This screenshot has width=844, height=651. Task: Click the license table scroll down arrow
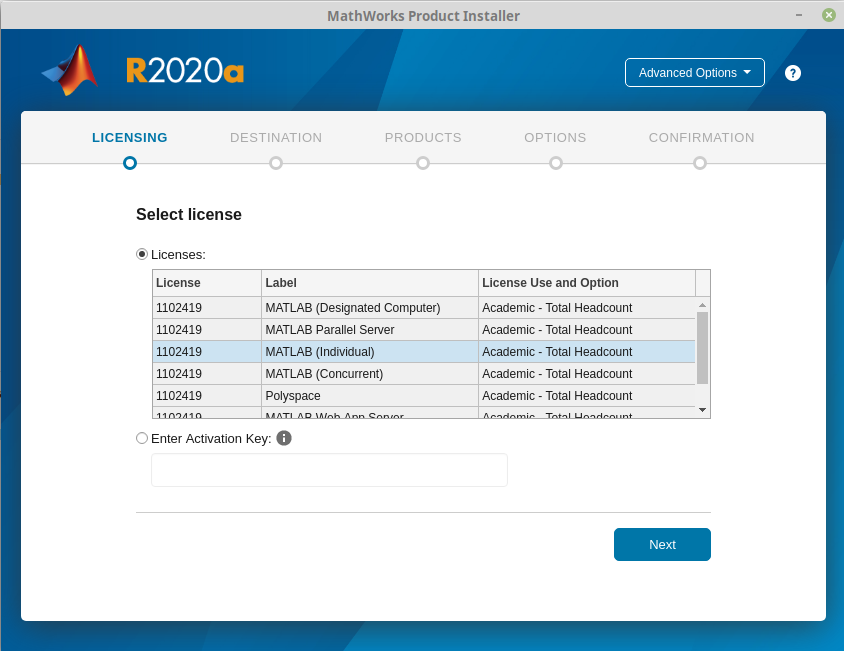702,409
